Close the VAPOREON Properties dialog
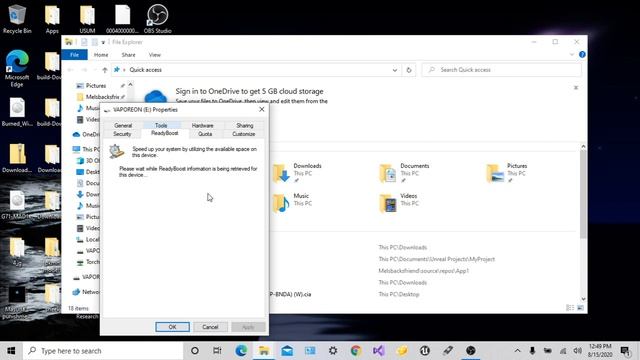This screenshot has height=360, width=640. tap(262, 109)
